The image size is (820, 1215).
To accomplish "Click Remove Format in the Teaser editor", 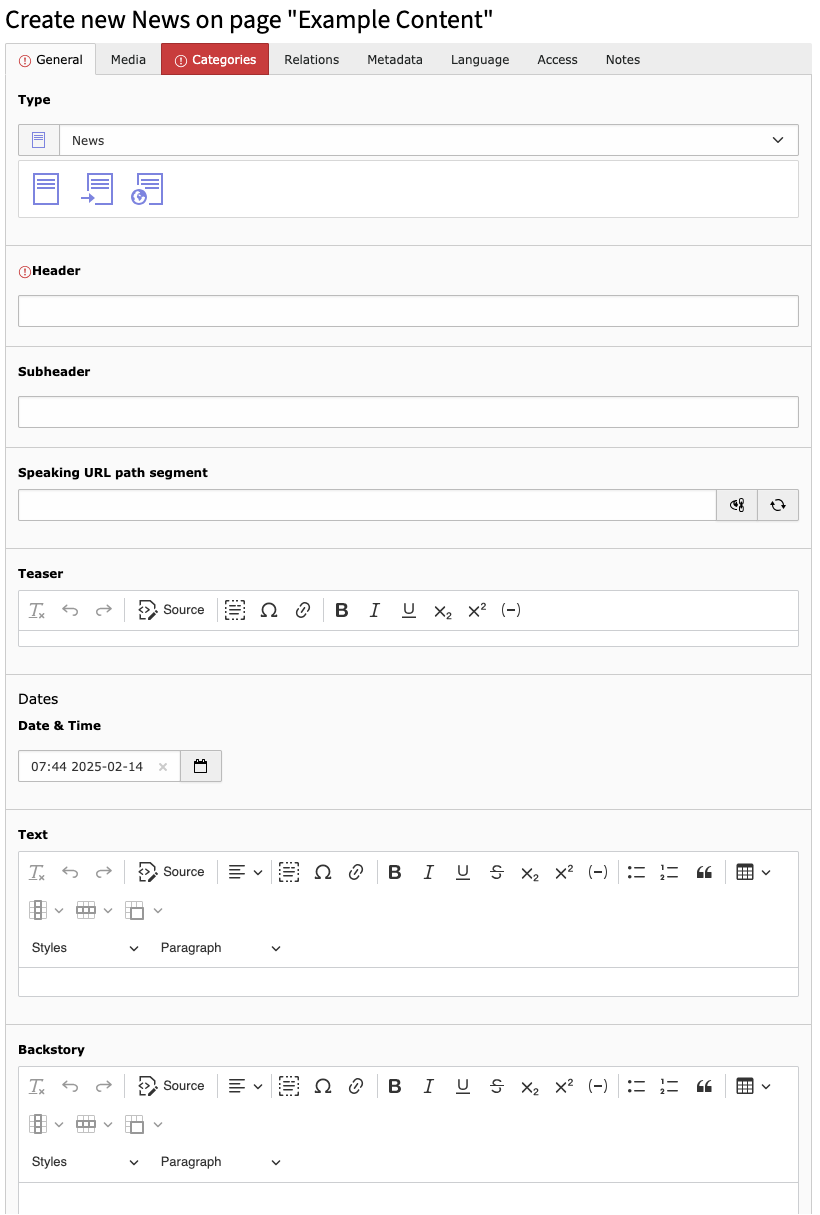I will click(37, 610).
